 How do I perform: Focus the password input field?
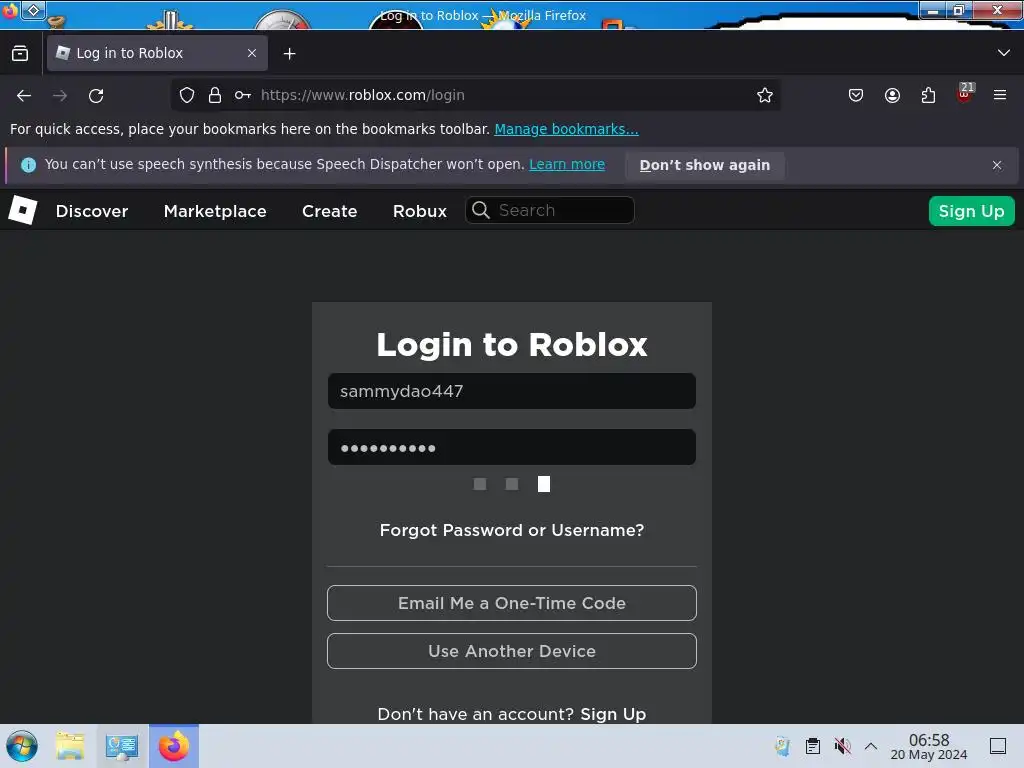[512, 447]
